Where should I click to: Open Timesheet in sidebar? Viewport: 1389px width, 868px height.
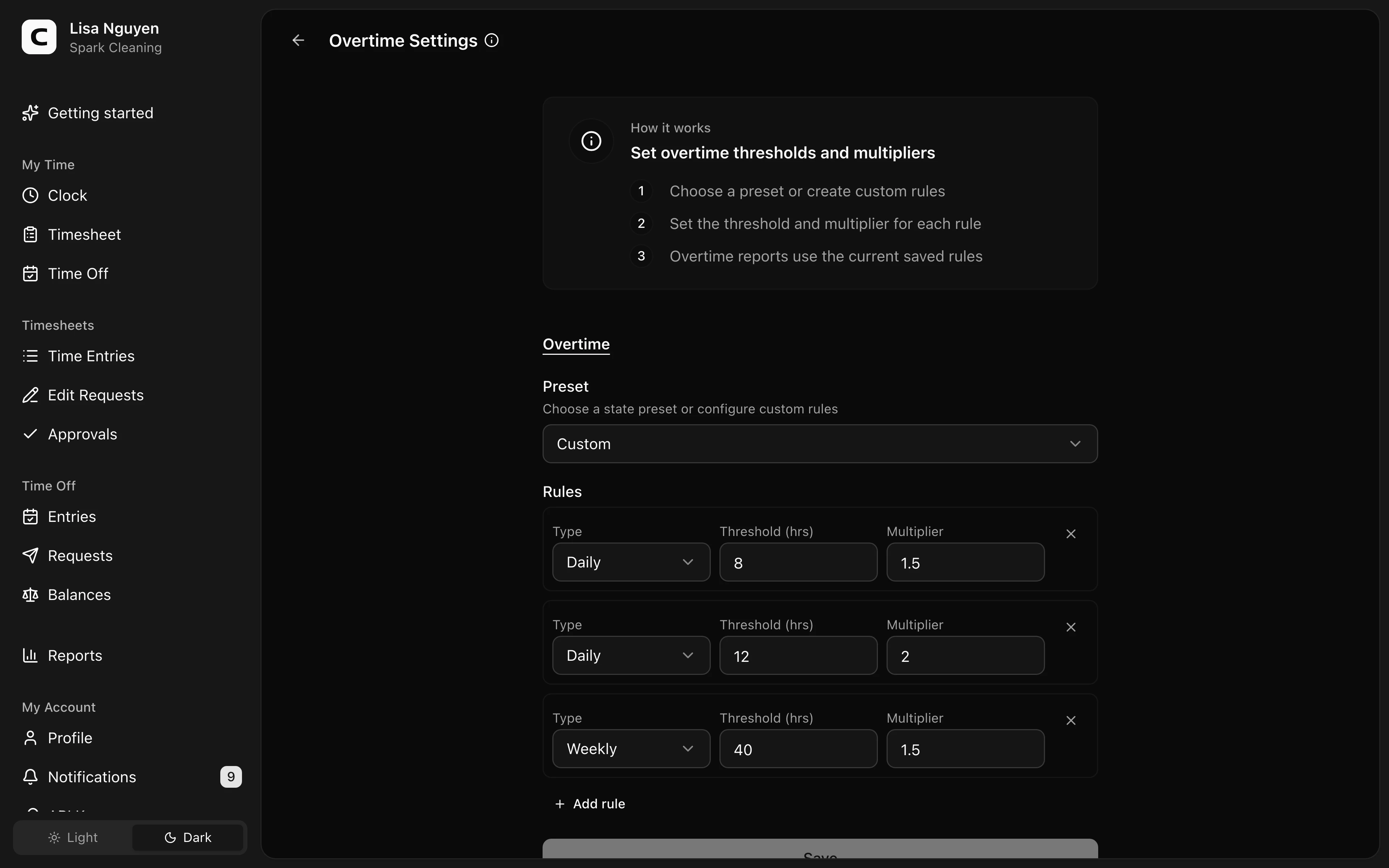click(84, 235)
